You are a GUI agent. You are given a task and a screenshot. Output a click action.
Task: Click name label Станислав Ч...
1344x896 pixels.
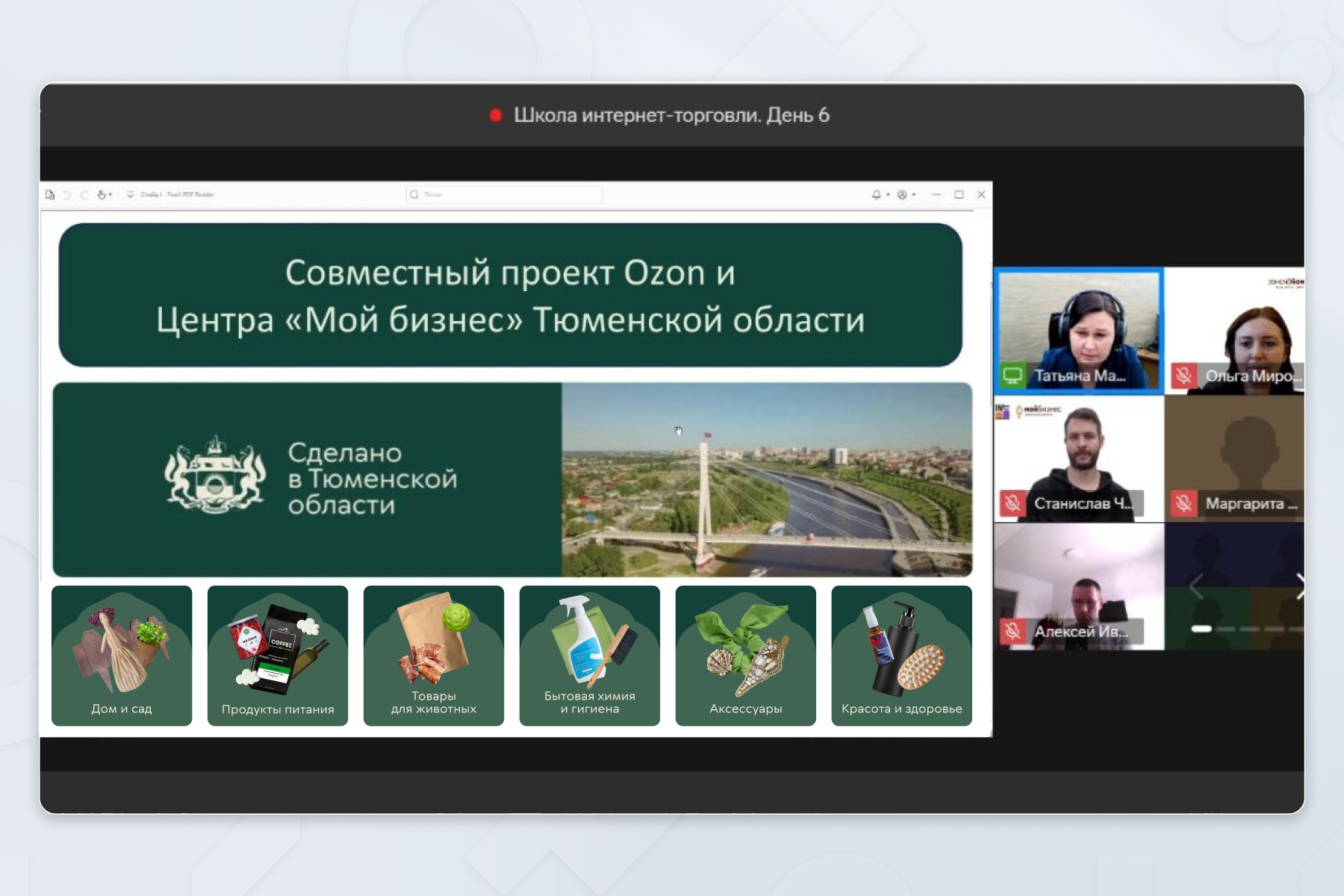click(x=1083, y=503)
